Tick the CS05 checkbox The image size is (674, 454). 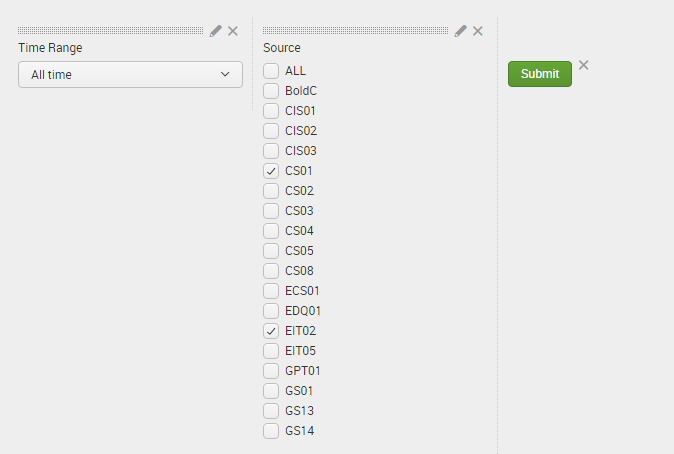pyautogui.click(x=271, y=251)
